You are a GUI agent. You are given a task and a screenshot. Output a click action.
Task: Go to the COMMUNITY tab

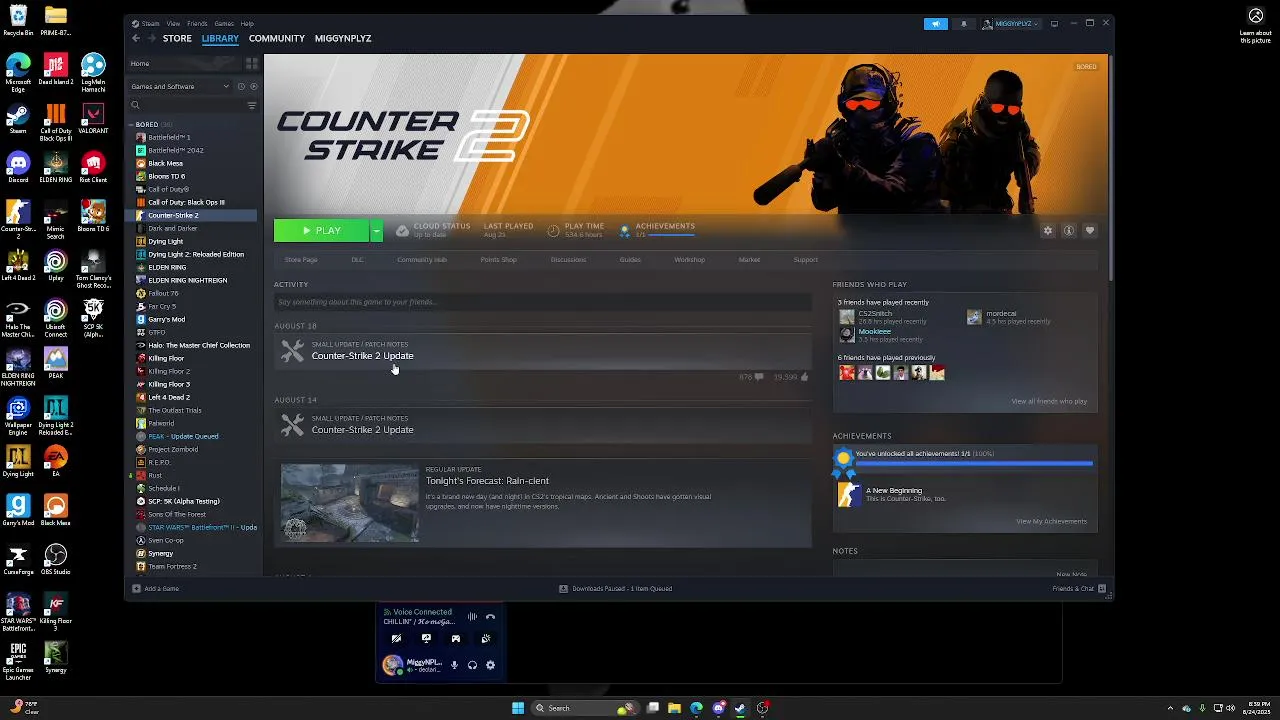(277, 38)
